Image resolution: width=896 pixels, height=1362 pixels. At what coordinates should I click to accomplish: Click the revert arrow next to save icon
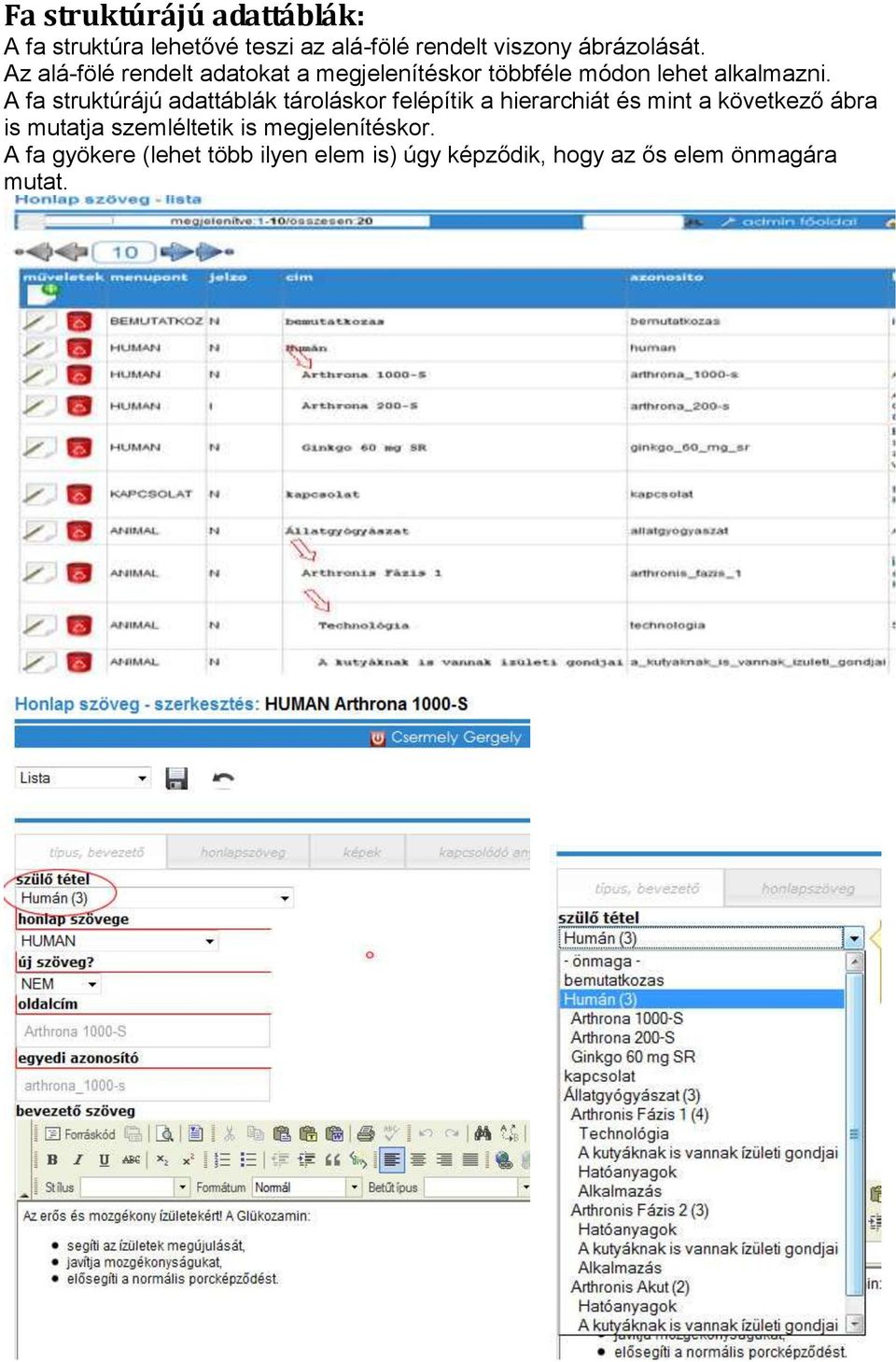click(223, 779)
